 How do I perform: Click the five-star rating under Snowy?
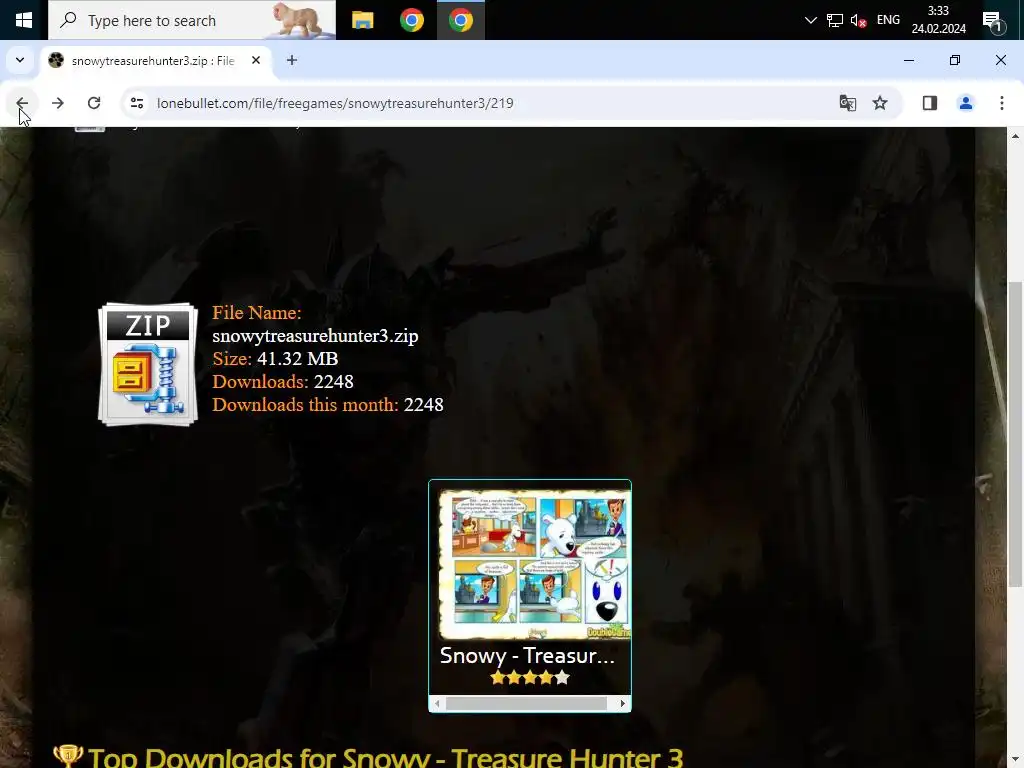pyautogui.click(x=530, y=678)
